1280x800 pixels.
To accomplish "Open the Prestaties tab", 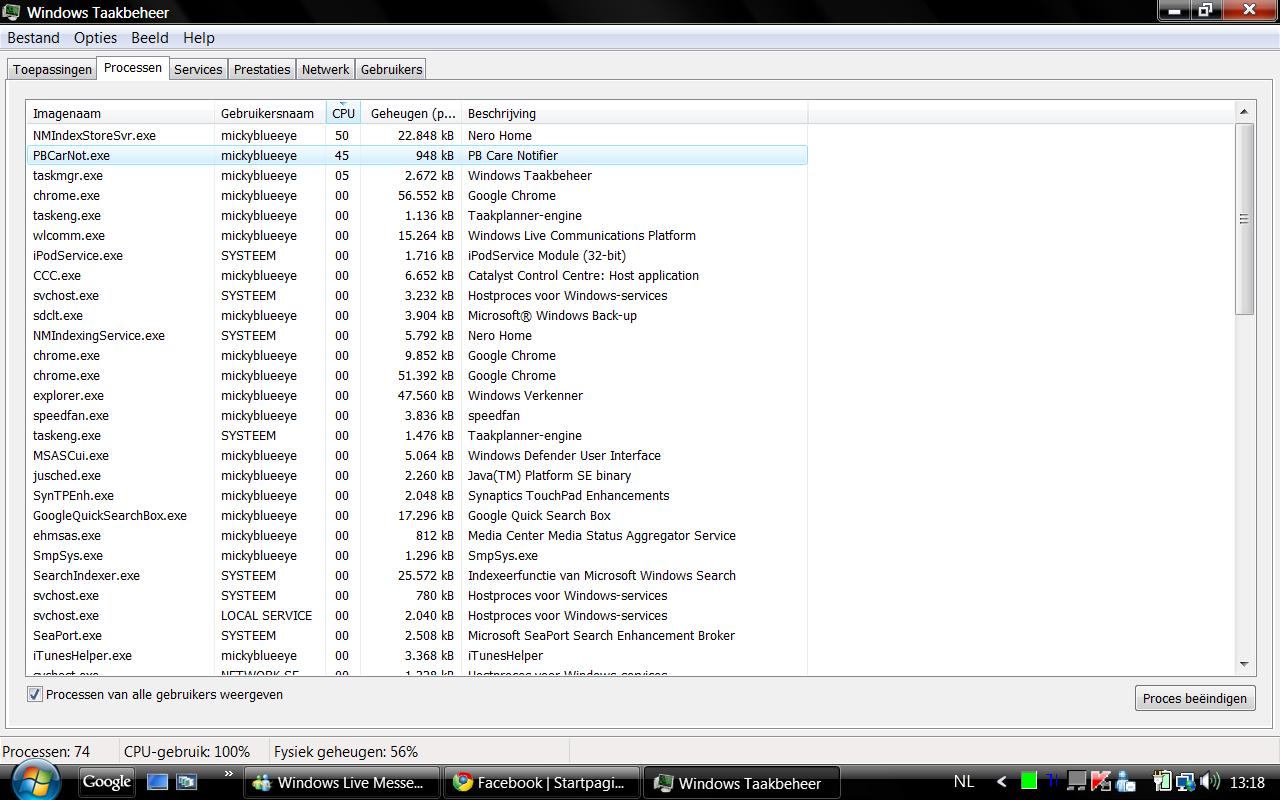I will (x=262, y=70).
